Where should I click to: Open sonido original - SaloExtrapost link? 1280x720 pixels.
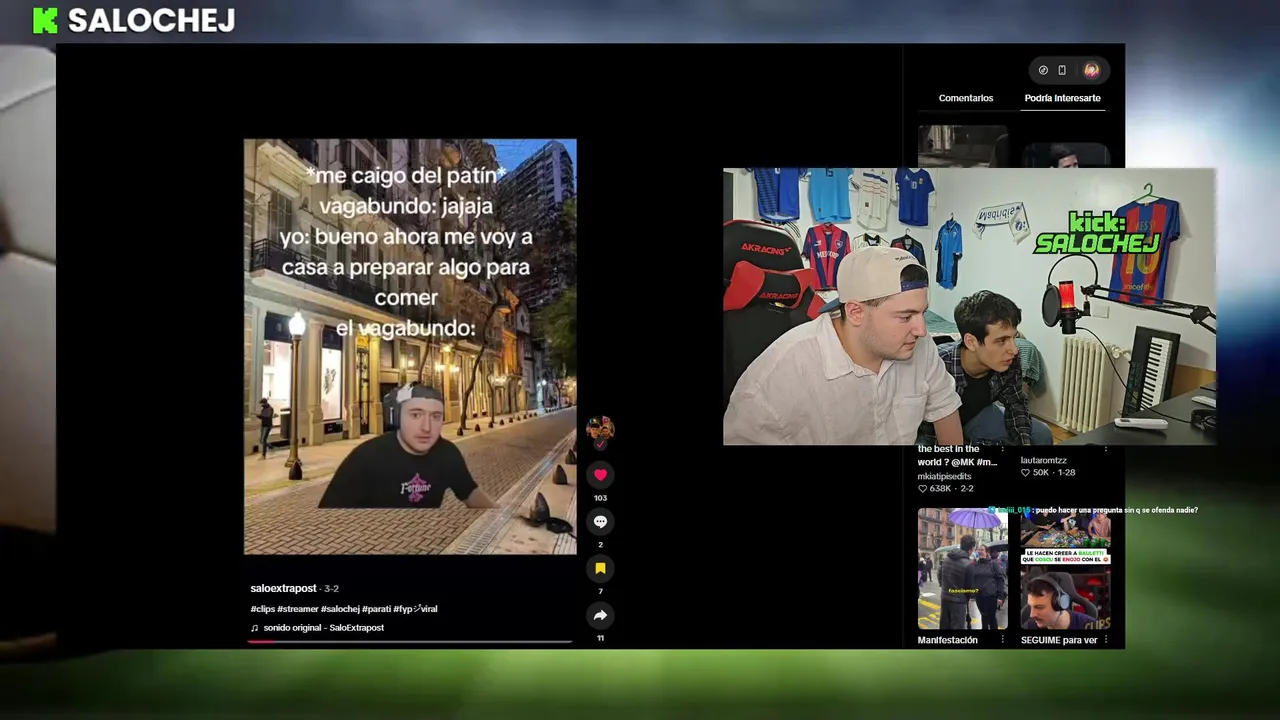324,628
